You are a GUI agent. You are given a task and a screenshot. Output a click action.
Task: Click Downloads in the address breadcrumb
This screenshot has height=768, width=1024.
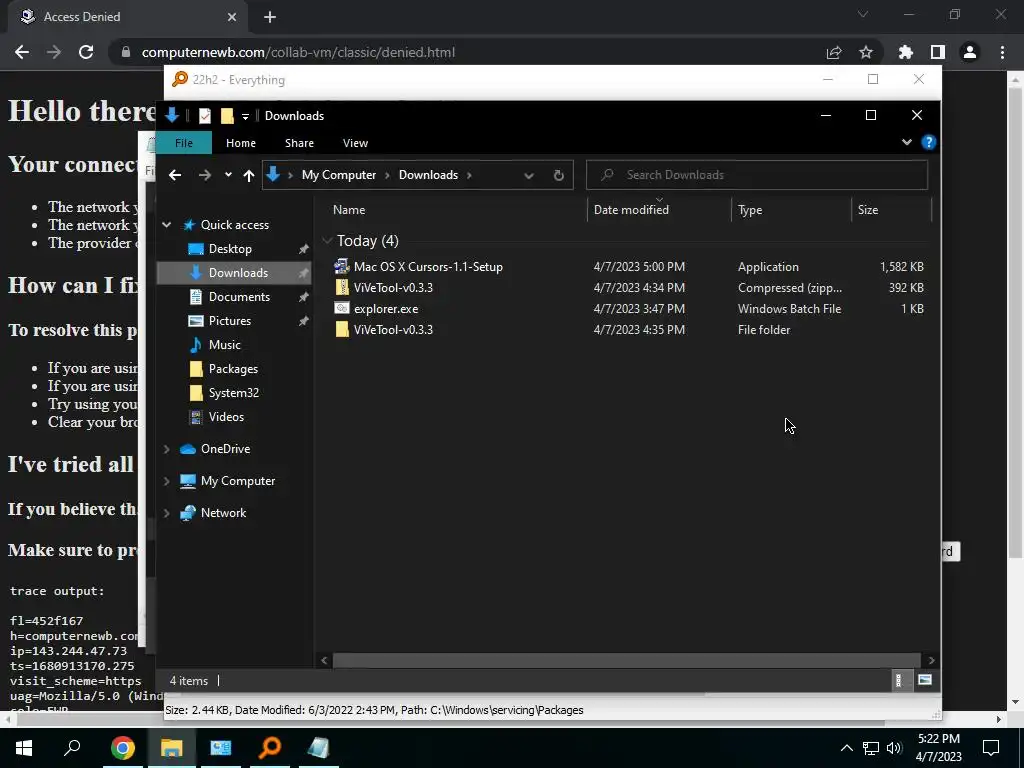click(x=428, y=175)
